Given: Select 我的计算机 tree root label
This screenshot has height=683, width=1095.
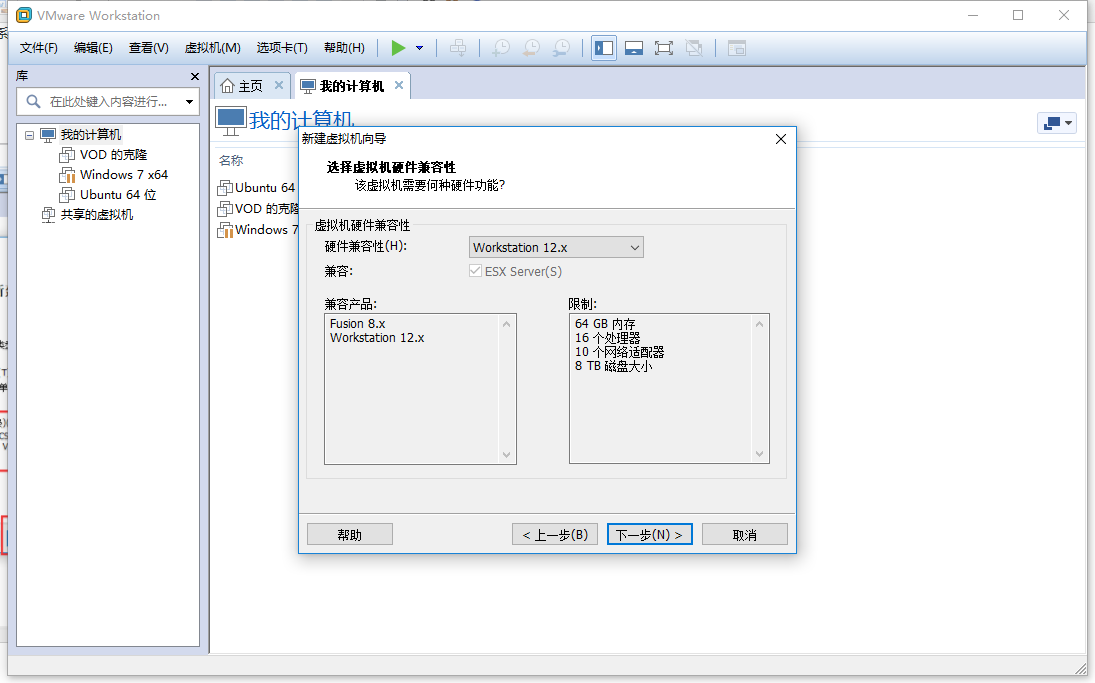Looking at the screenshot, I should 91,135.
